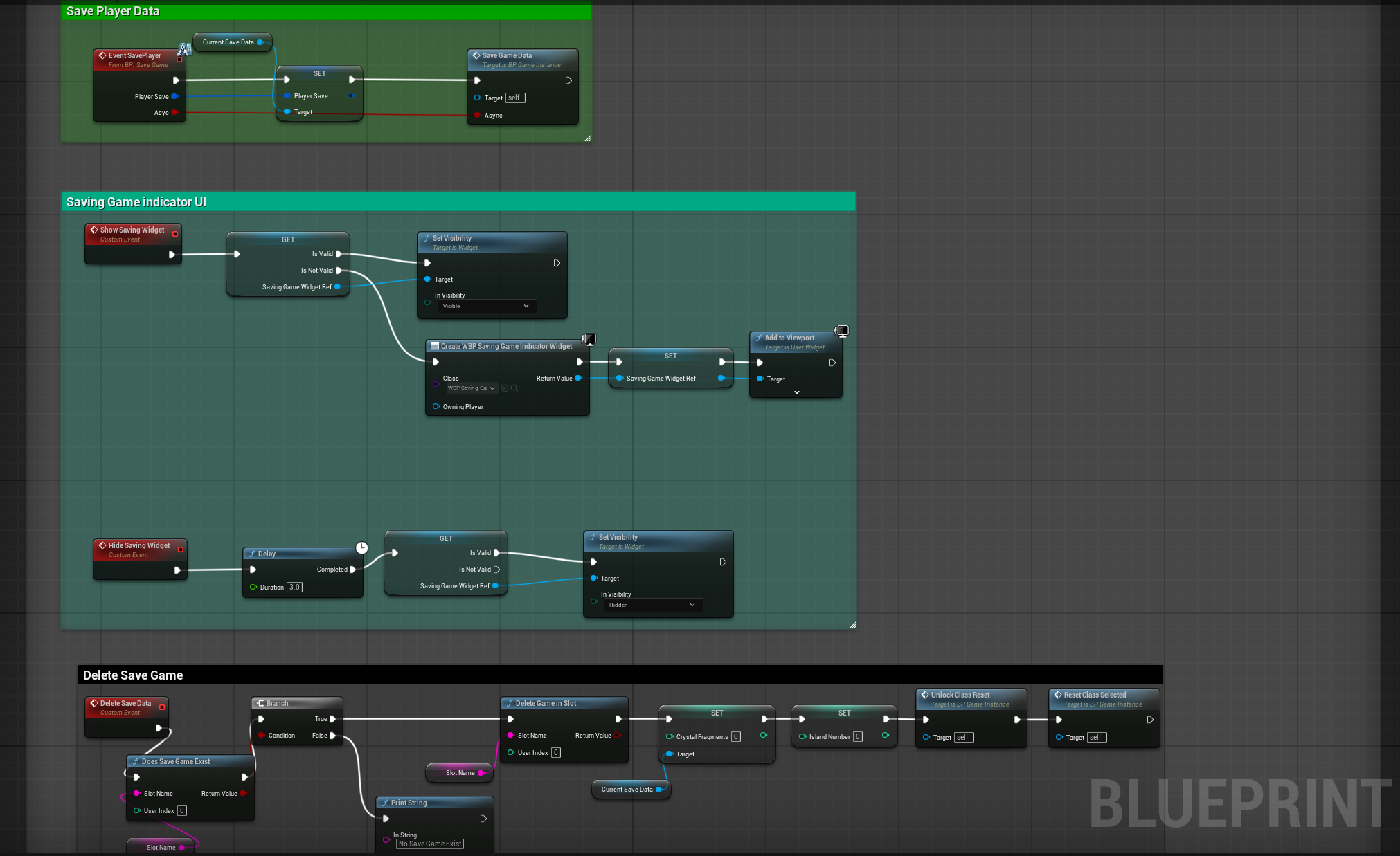The width and height of the screenshot is (1400, 856).
Task: Open the In Visibility dropdown set to Hidden
Action: pyautogui.click(x=653, y=605)
